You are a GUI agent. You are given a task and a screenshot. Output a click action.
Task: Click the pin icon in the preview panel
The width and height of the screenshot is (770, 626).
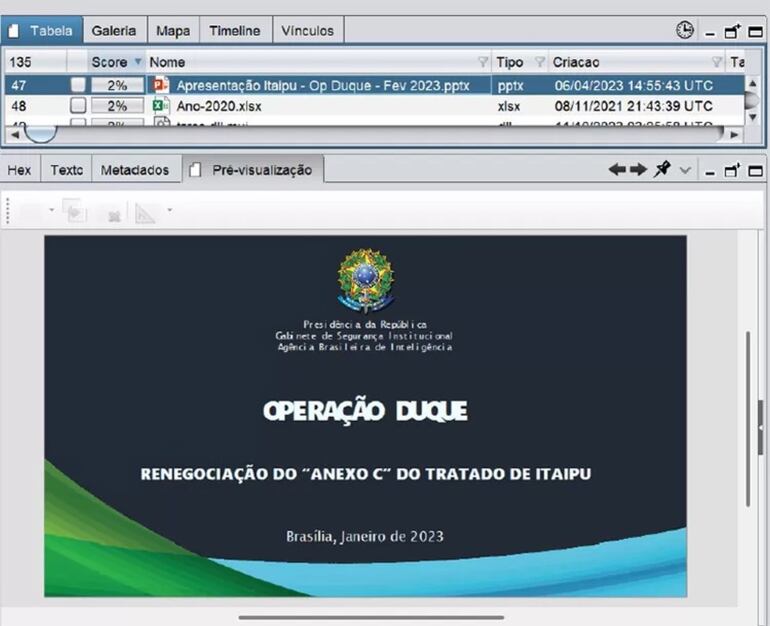(x=661, y=170)
